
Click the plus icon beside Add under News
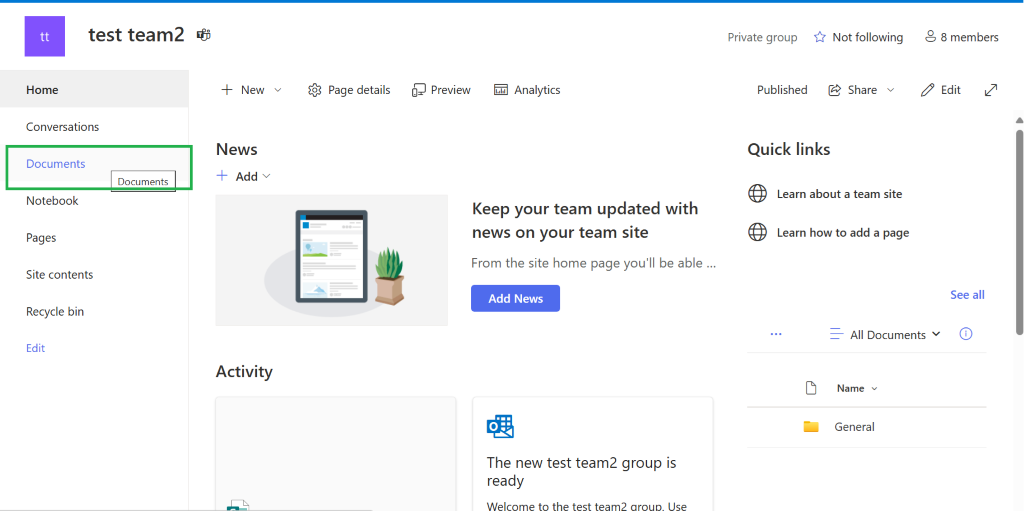tap(222, 176)
